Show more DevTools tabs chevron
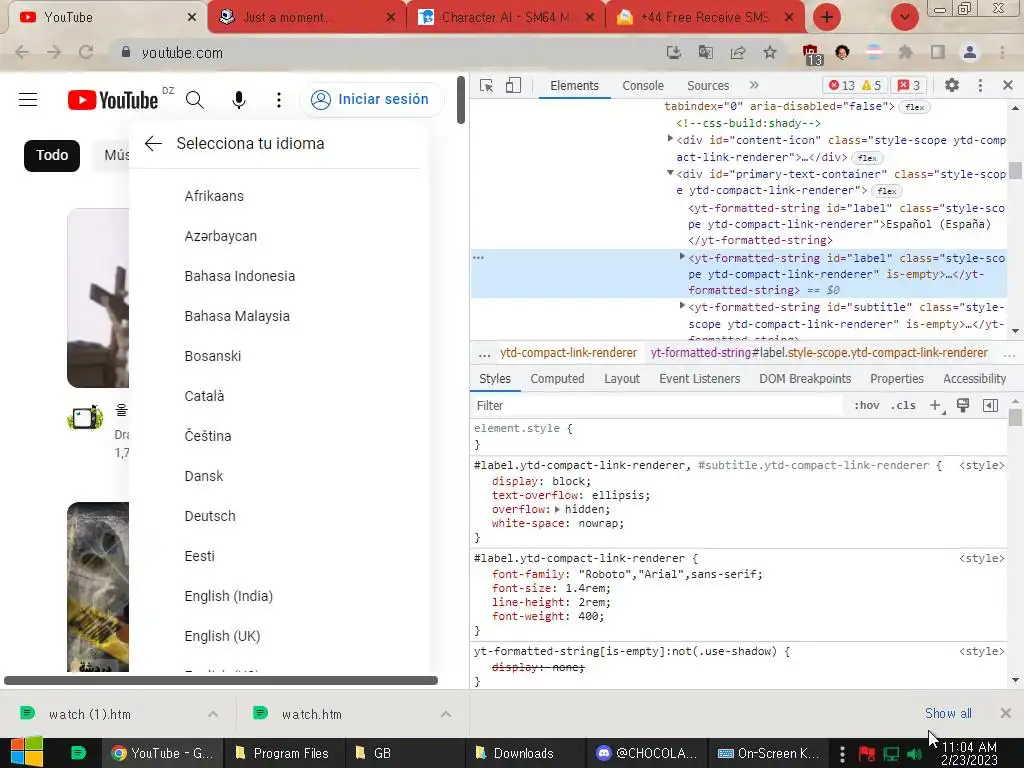The image size is (1024, 768). click(754, 85)
